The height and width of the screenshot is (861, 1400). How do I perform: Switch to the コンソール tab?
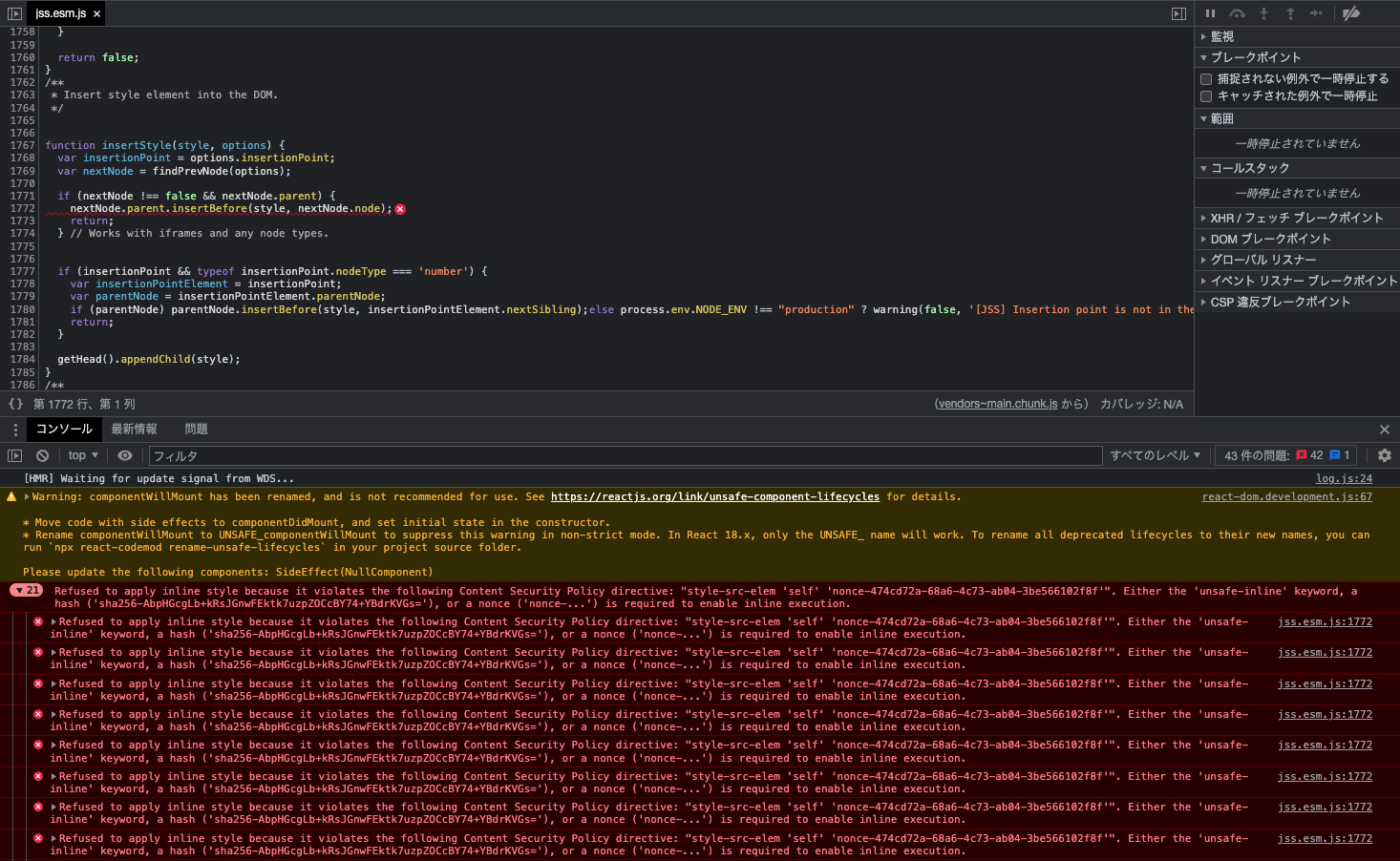tap(64, 430)
